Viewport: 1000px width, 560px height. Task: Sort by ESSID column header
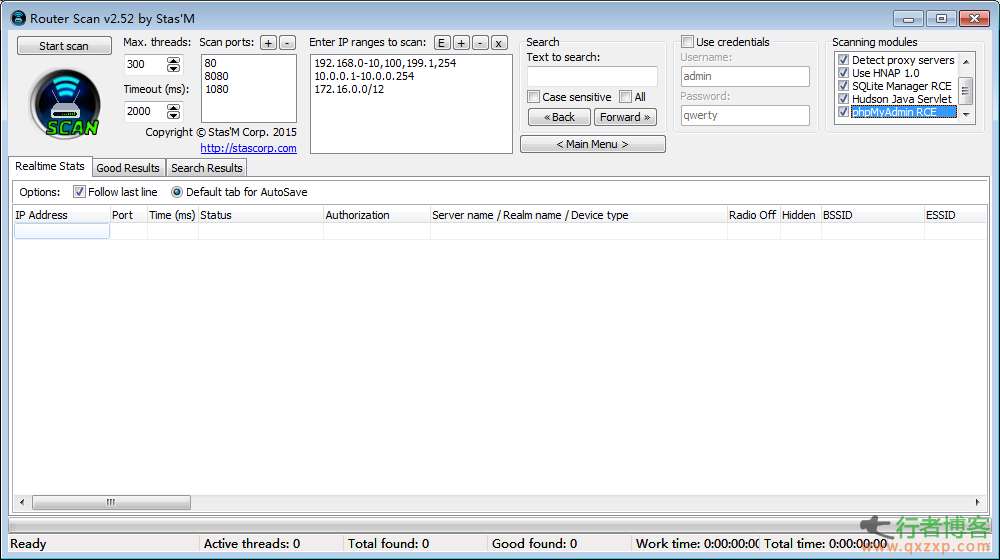[x=955, y=215]
